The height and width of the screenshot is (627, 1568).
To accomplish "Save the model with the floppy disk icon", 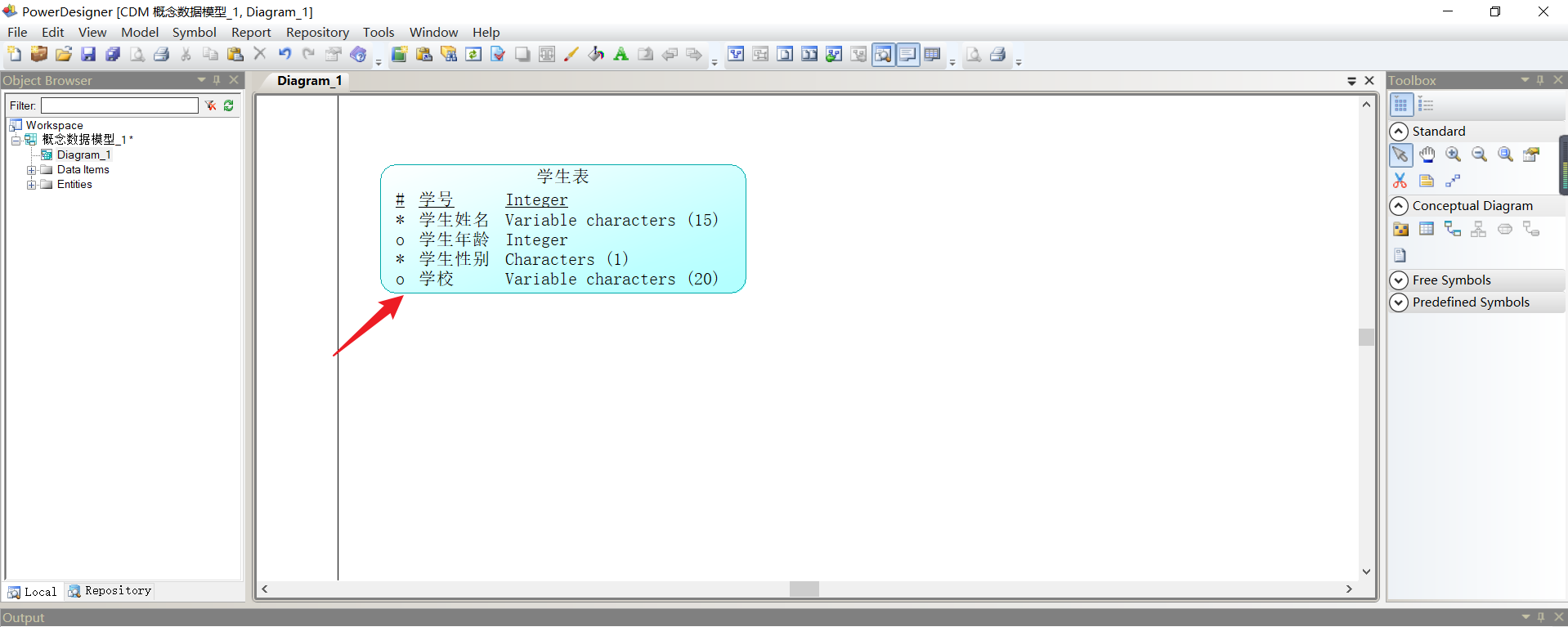I will click(x=88, y=55).
